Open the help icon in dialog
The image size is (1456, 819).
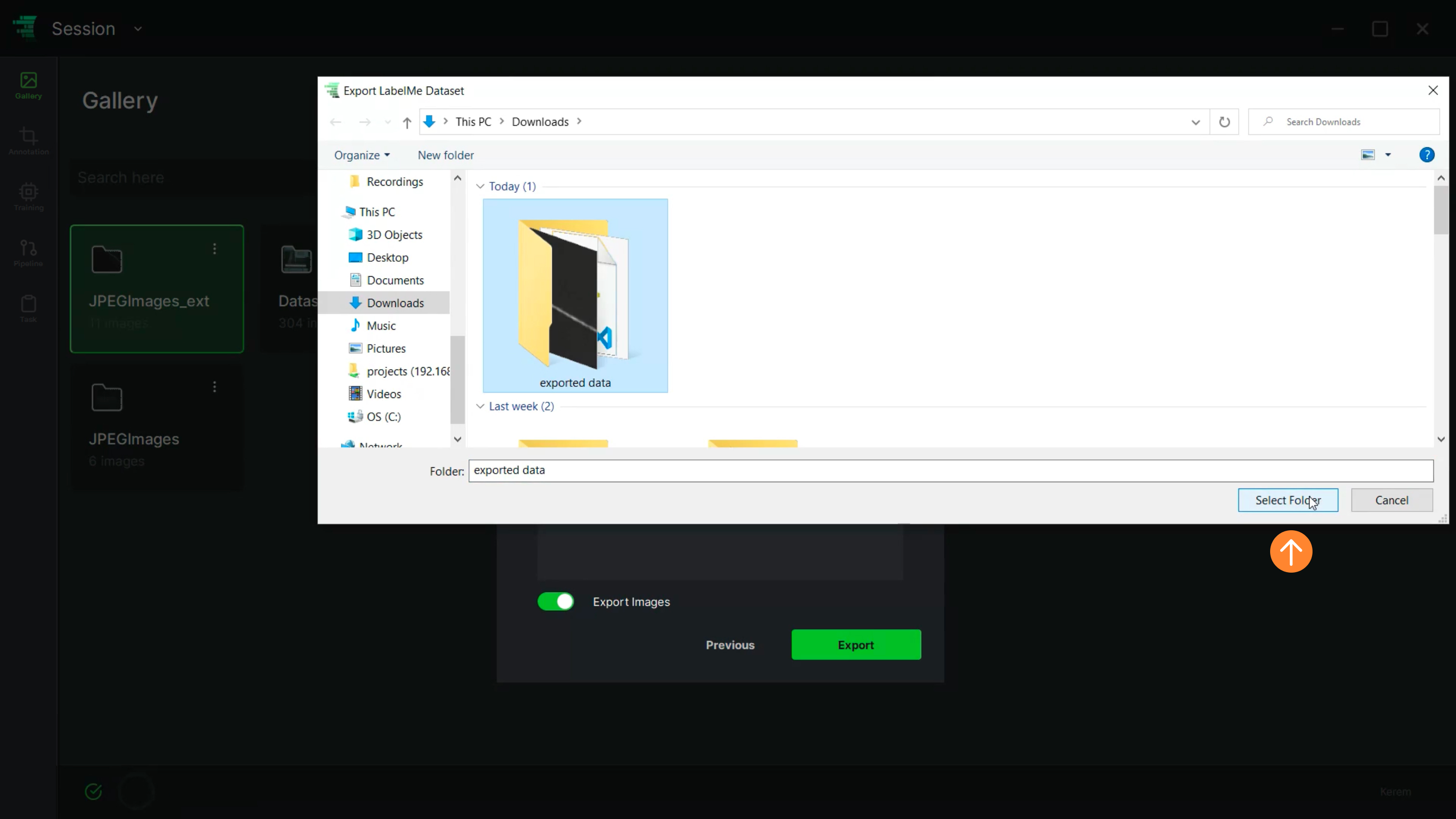(1427, 155)
